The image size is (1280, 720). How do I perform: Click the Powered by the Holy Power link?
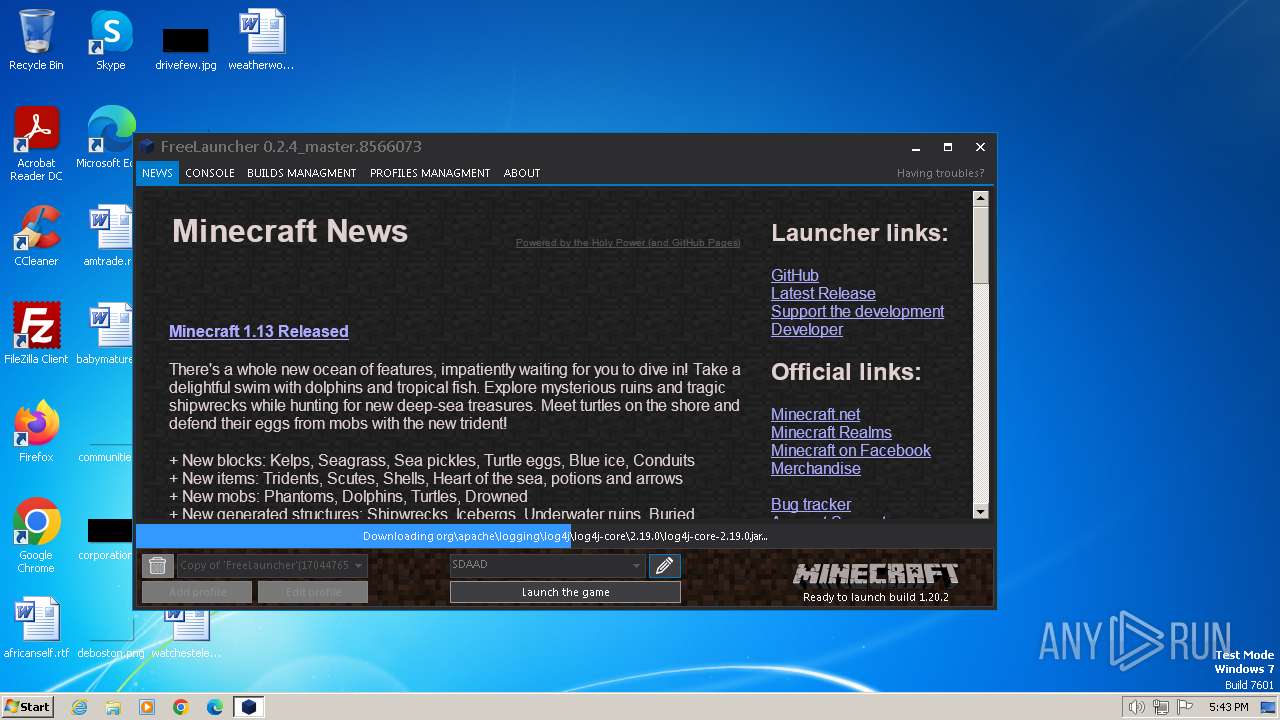[x=628, y=243]
